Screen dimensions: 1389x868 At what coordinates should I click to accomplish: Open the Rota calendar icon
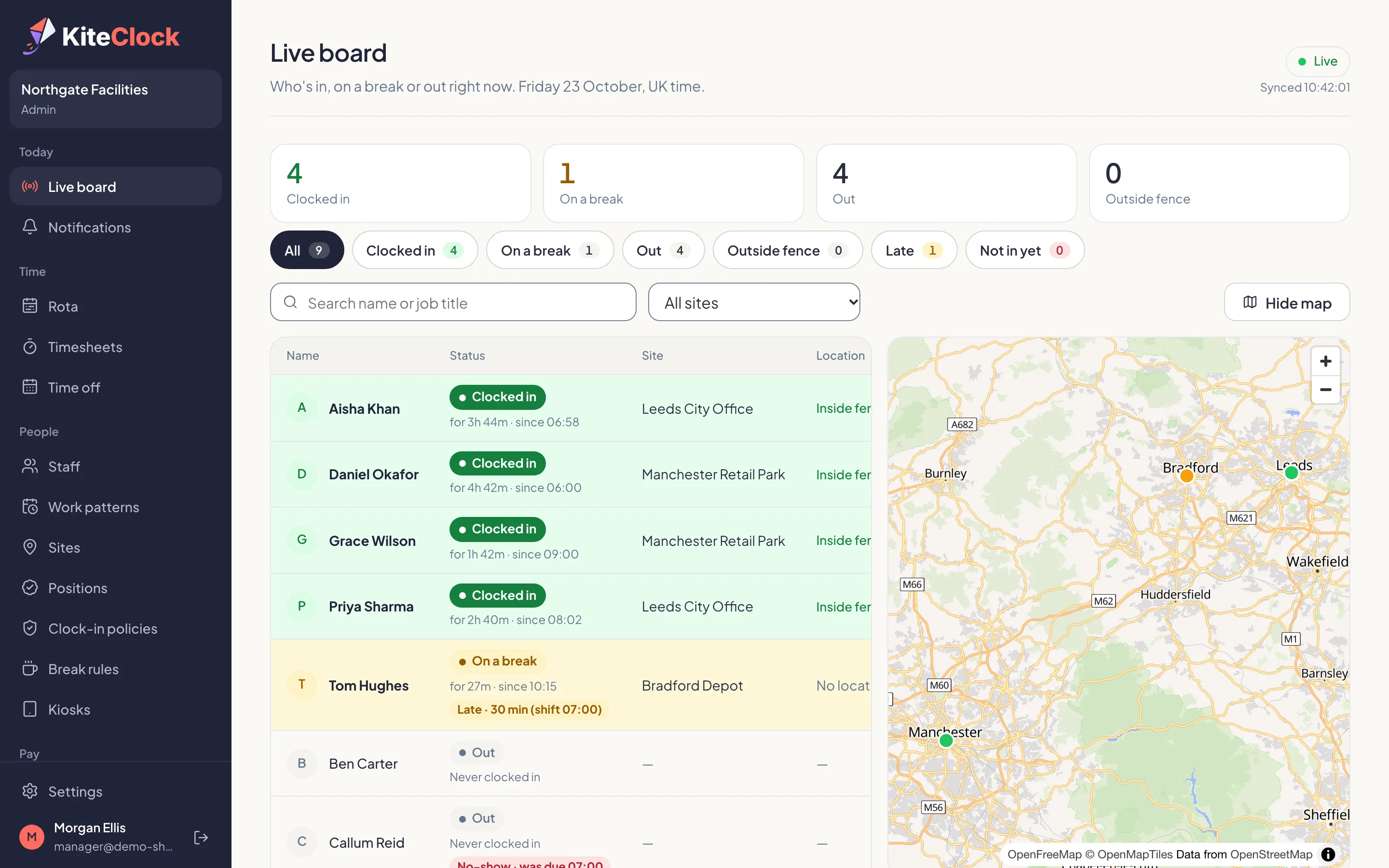[x=30, y=306]
